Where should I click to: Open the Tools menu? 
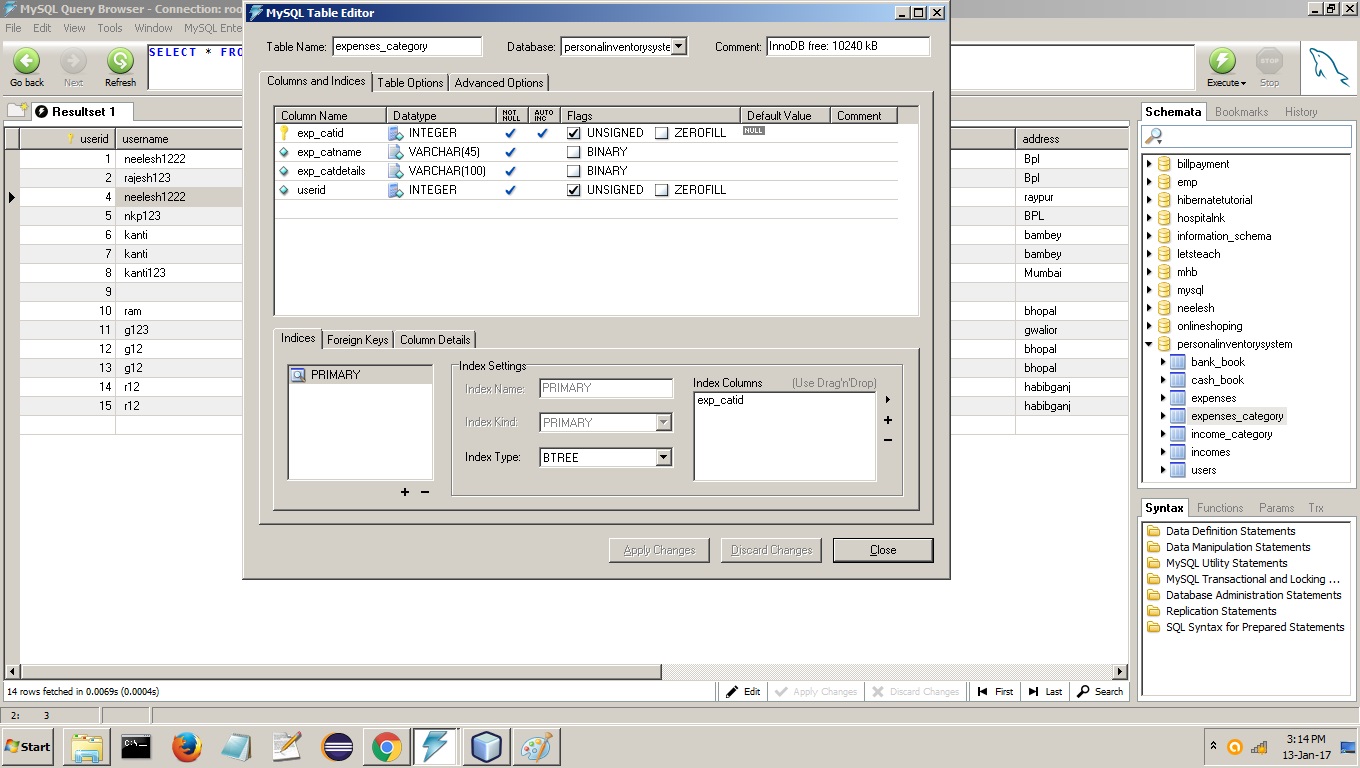coord(110,28)
